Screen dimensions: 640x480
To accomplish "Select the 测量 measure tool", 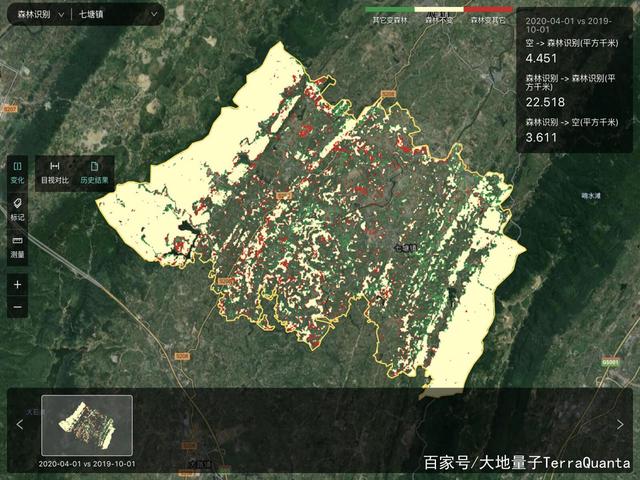I will [17, 247].
